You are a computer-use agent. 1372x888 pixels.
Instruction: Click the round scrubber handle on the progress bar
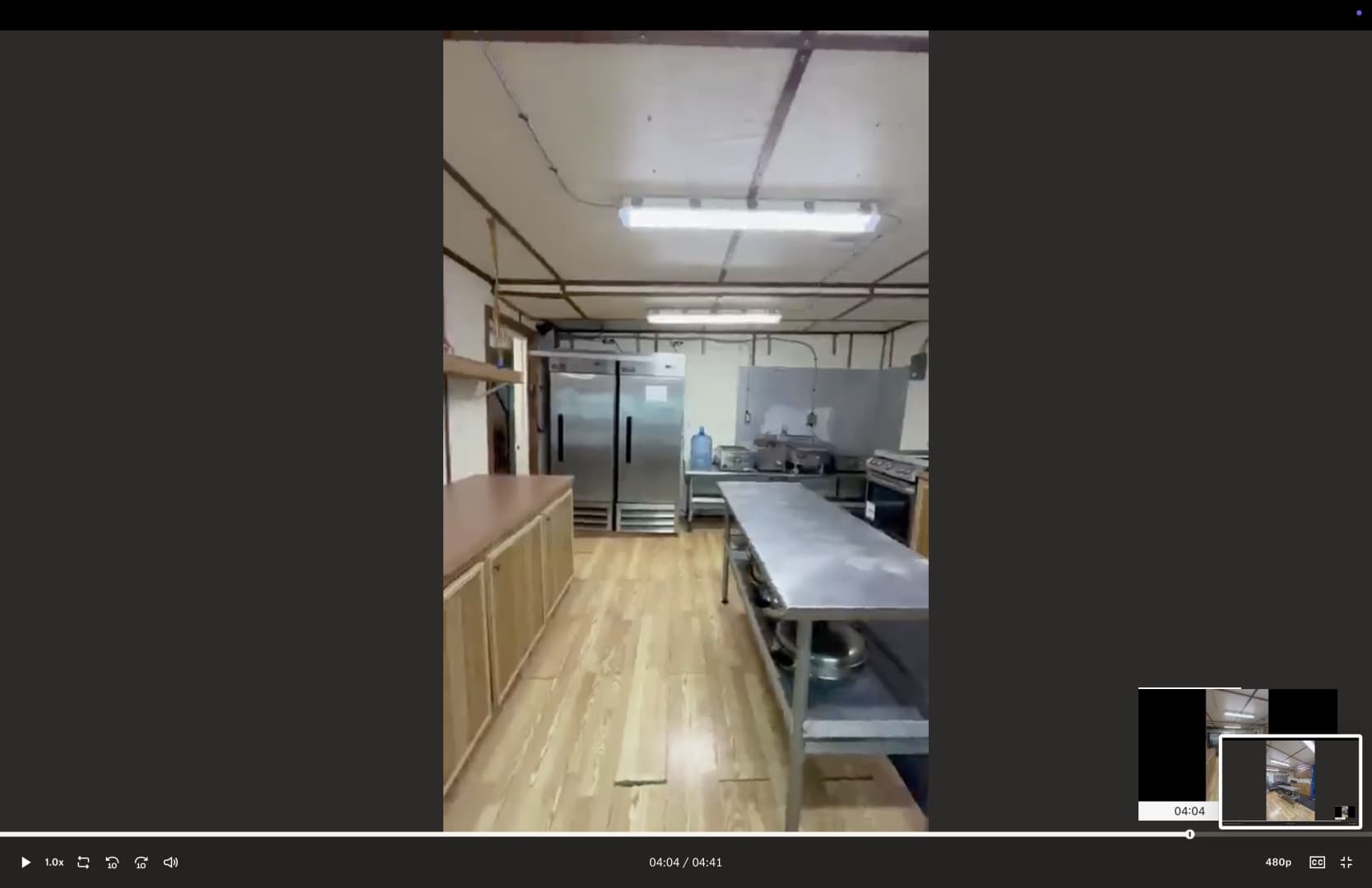(1189, 835)
